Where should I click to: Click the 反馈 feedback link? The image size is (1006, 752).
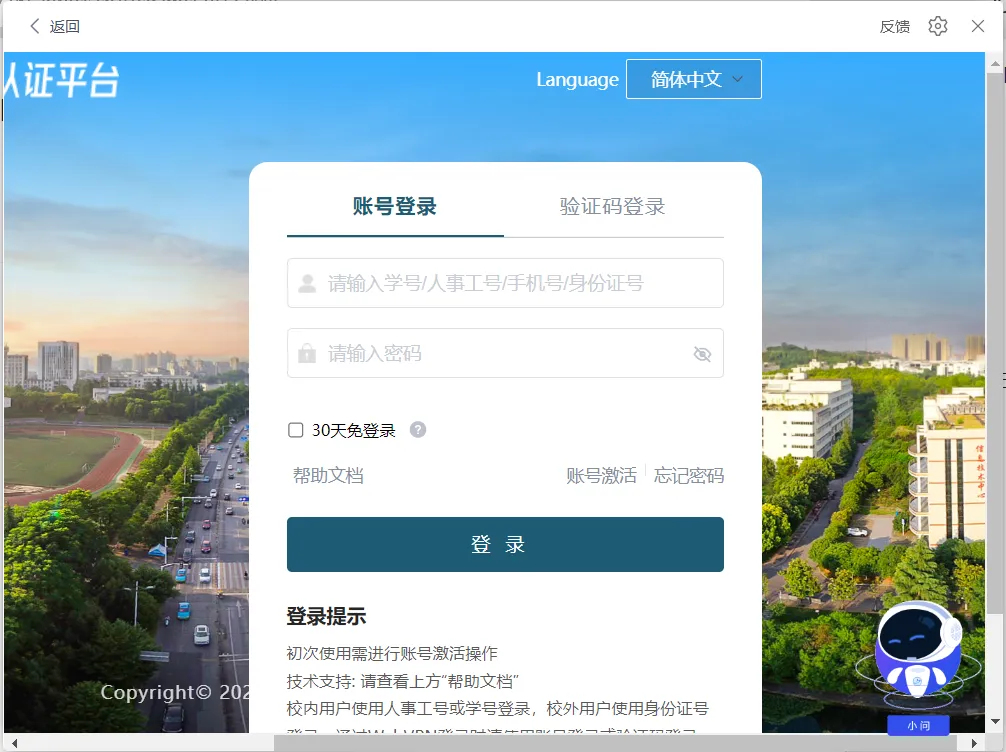(894, 26)
